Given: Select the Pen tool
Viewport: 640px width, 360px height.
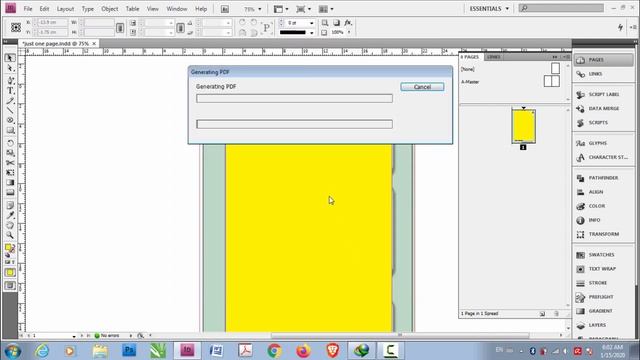Looking at the screenshot, I should (10, 80).
